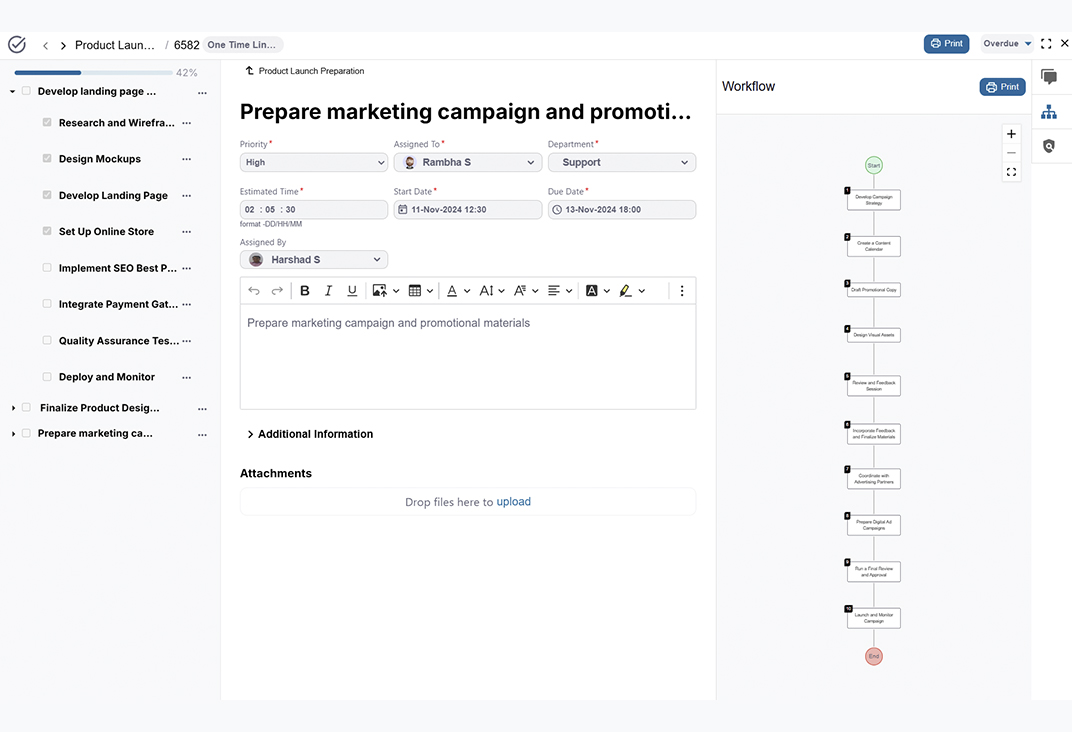Open options menu for Design Mockups
Image resolution: width=1072 pixels, height=732 pixels.
click(186, 159)
